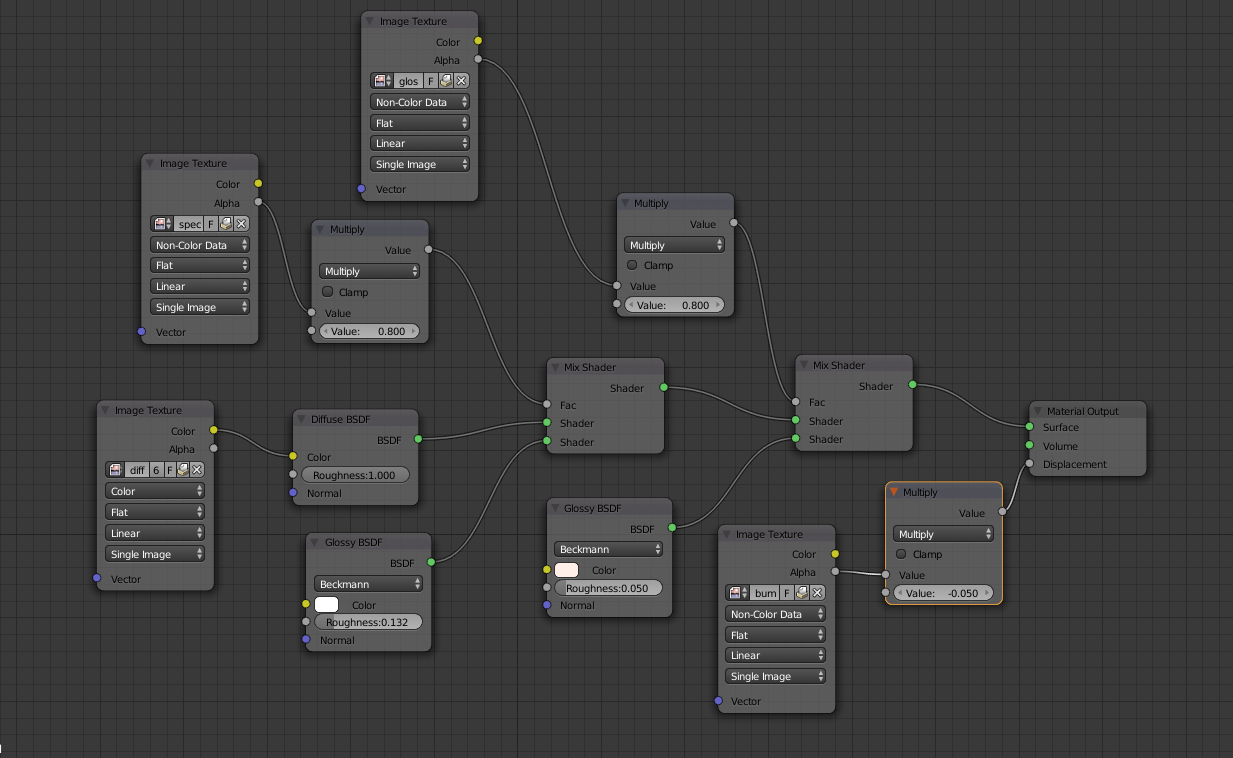Collapse the Diffuse BSDF node
Screen dimensions: 1233x758
click(303, 419)
